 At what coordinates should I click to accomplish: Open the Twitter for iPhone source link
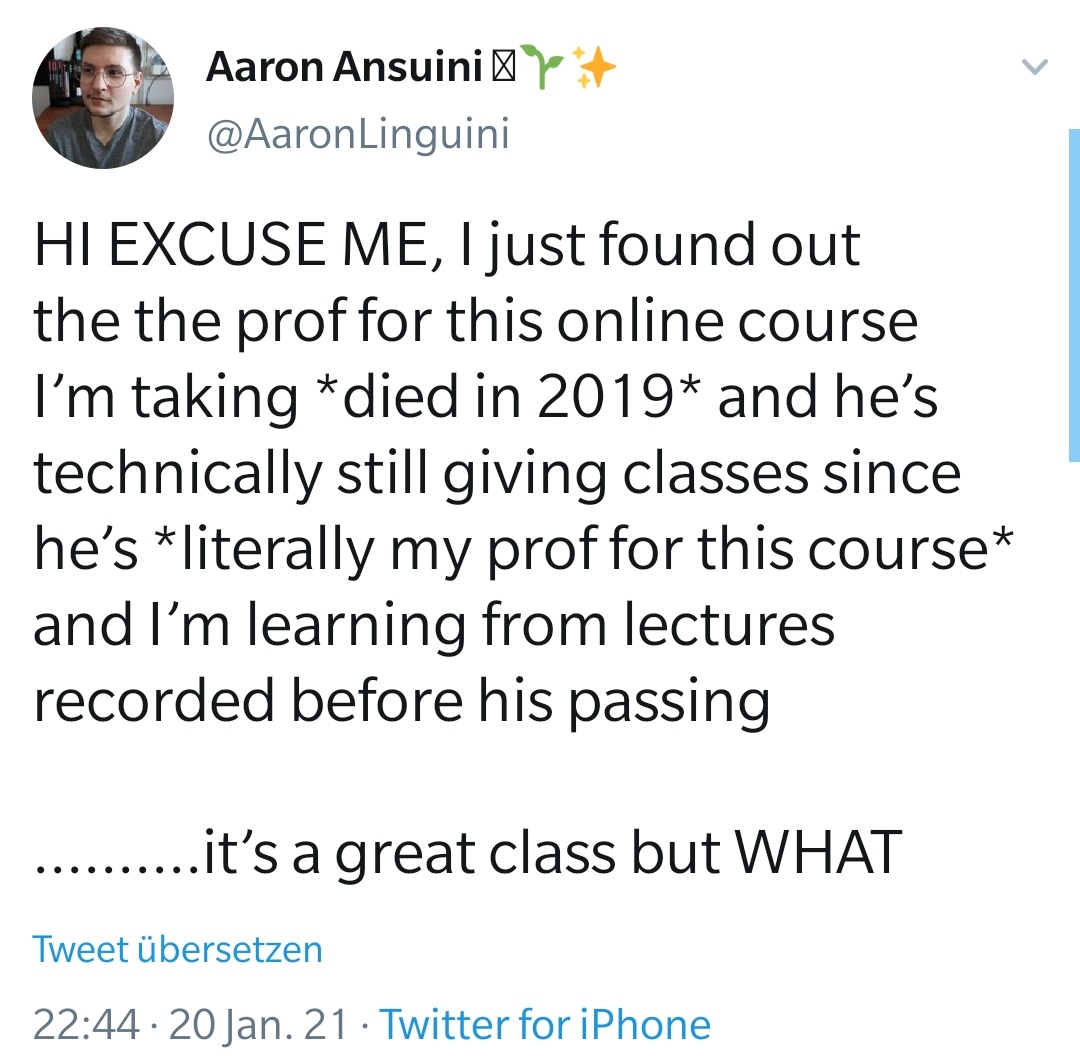click(546, 1024)
